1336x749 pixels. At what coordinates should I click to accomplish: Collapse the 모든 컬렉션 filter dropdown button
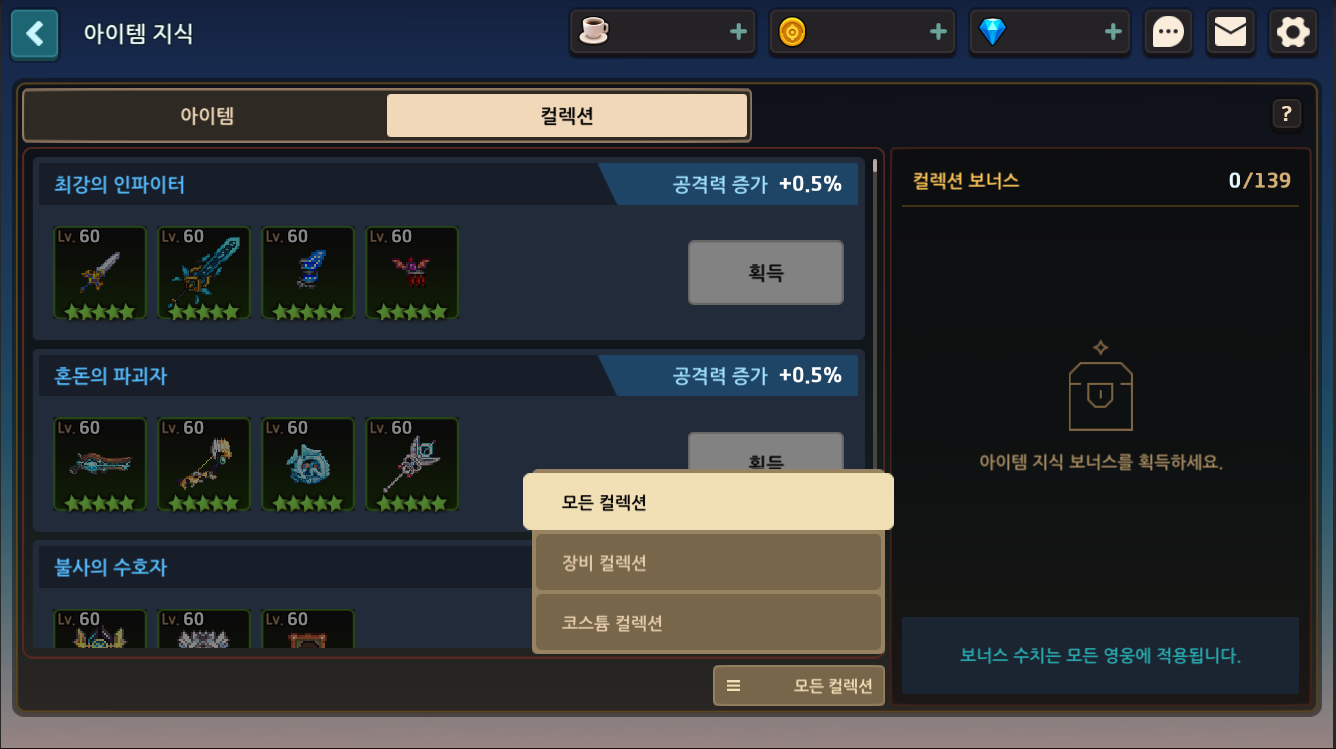799,686
